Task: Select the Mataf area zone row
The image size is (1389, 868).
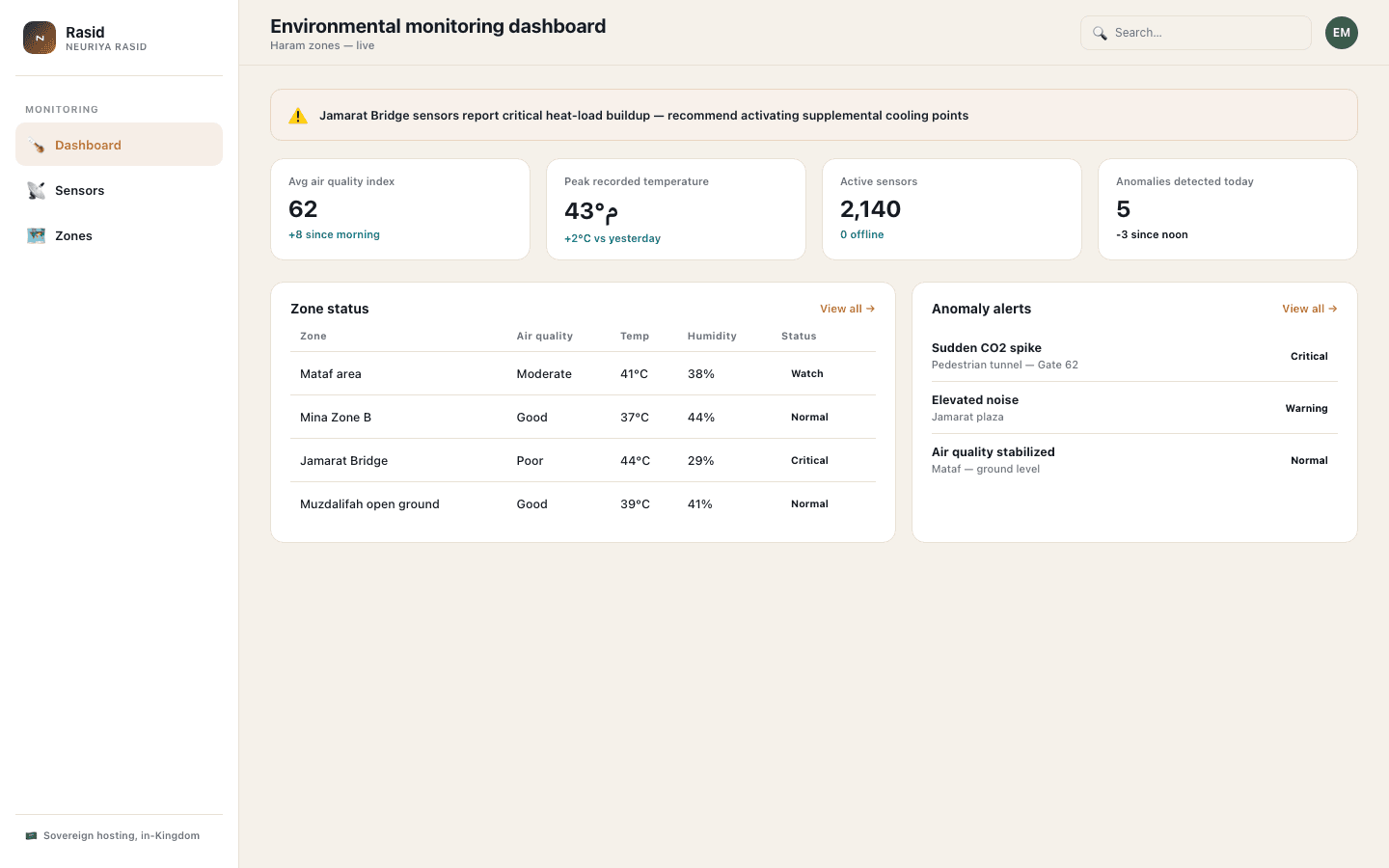Action: [583, 373]
